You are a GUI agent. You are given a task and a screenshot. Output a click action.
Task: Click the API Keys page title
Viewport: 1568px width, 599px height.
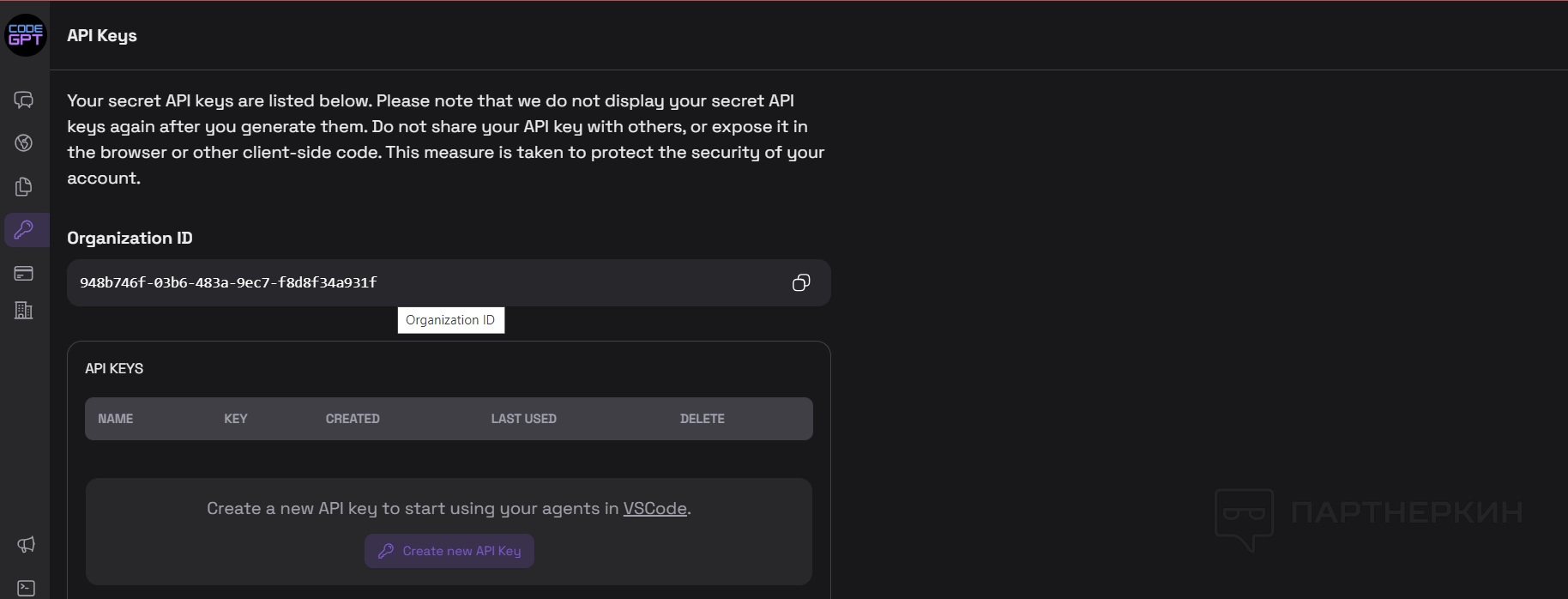[102, 36]
